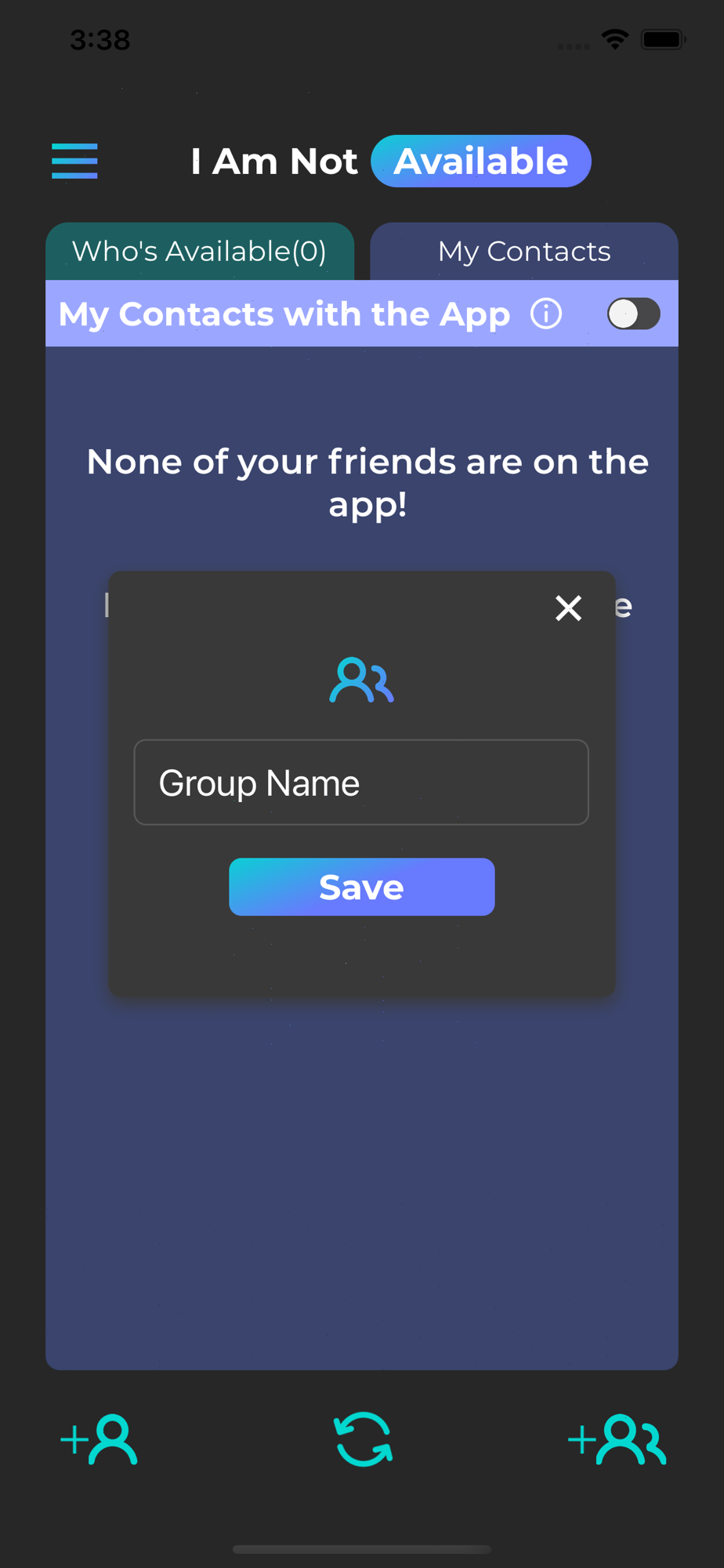
Task: Close the Group Name dialog
Action: pyautogui.click(x=568, y=608)
